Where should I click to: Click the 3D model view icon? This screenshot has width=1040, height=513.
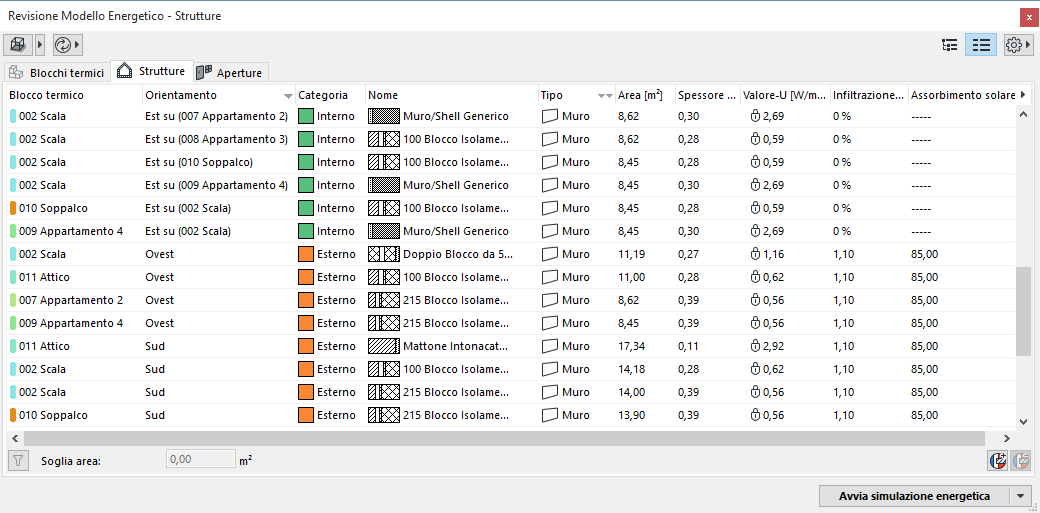coord(17,45)
